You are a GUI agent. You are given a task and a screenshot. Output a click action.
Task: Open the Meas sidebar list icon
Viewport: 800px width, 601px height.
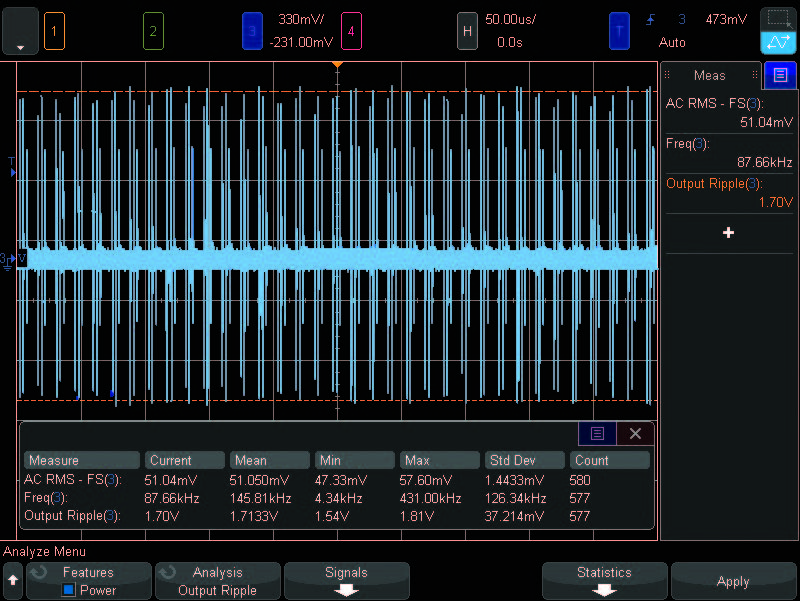(778, 75)
